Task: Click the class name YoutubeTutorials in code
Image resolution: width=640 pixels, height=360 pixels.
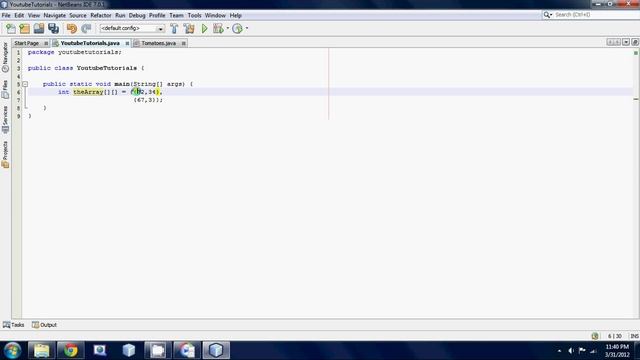Action: pos(107,68)
